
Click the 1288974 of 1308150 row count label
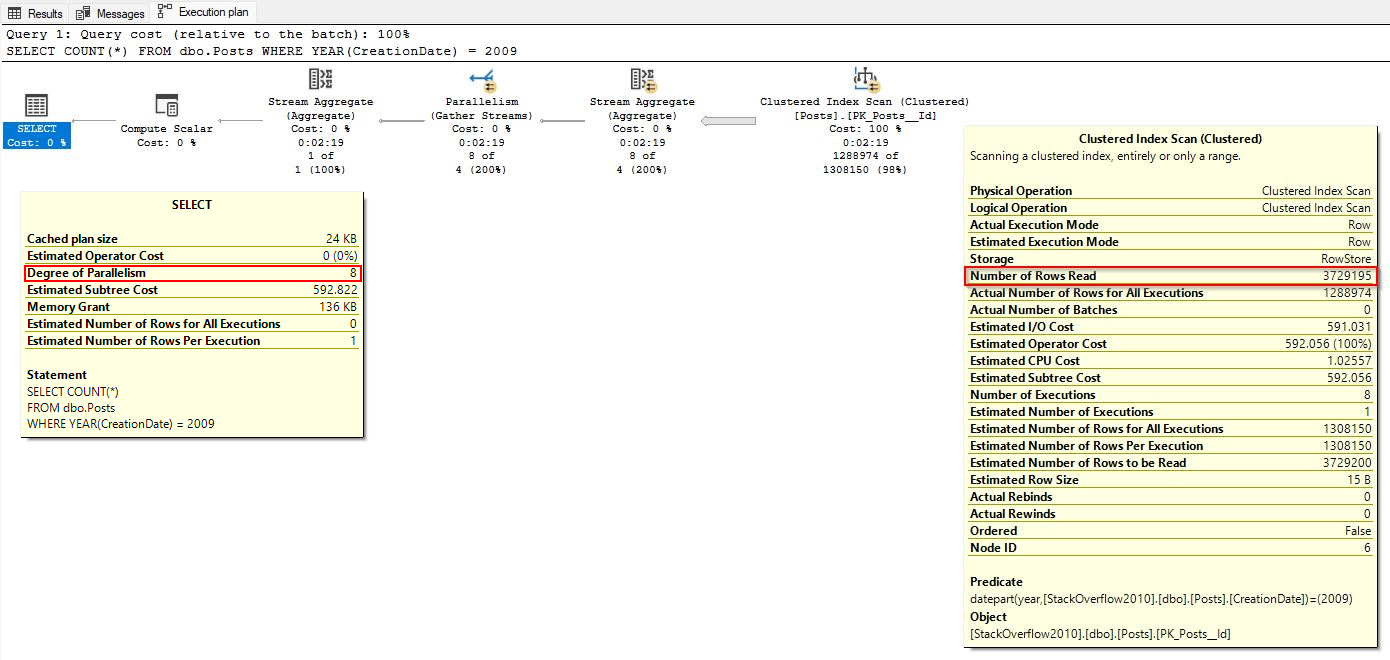pyautogui.click(x=865, y=163)
